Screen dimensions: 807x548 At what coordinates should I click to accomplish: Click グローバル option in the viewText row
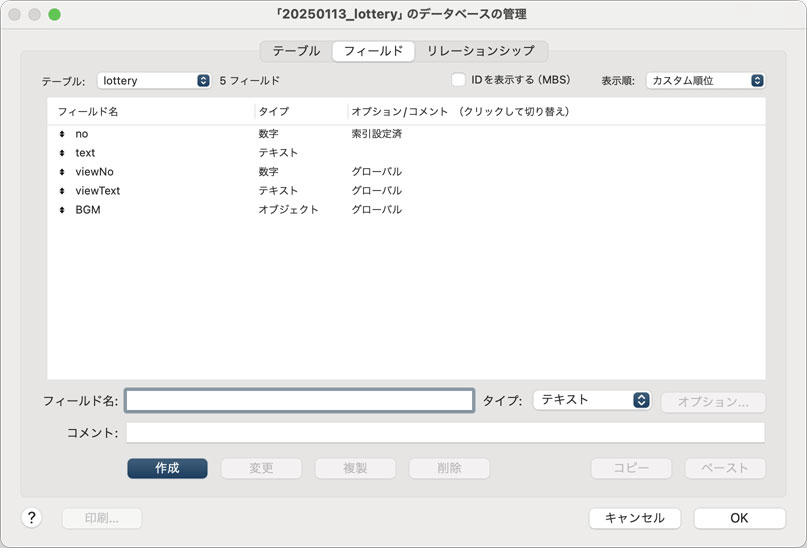(376, 191)
